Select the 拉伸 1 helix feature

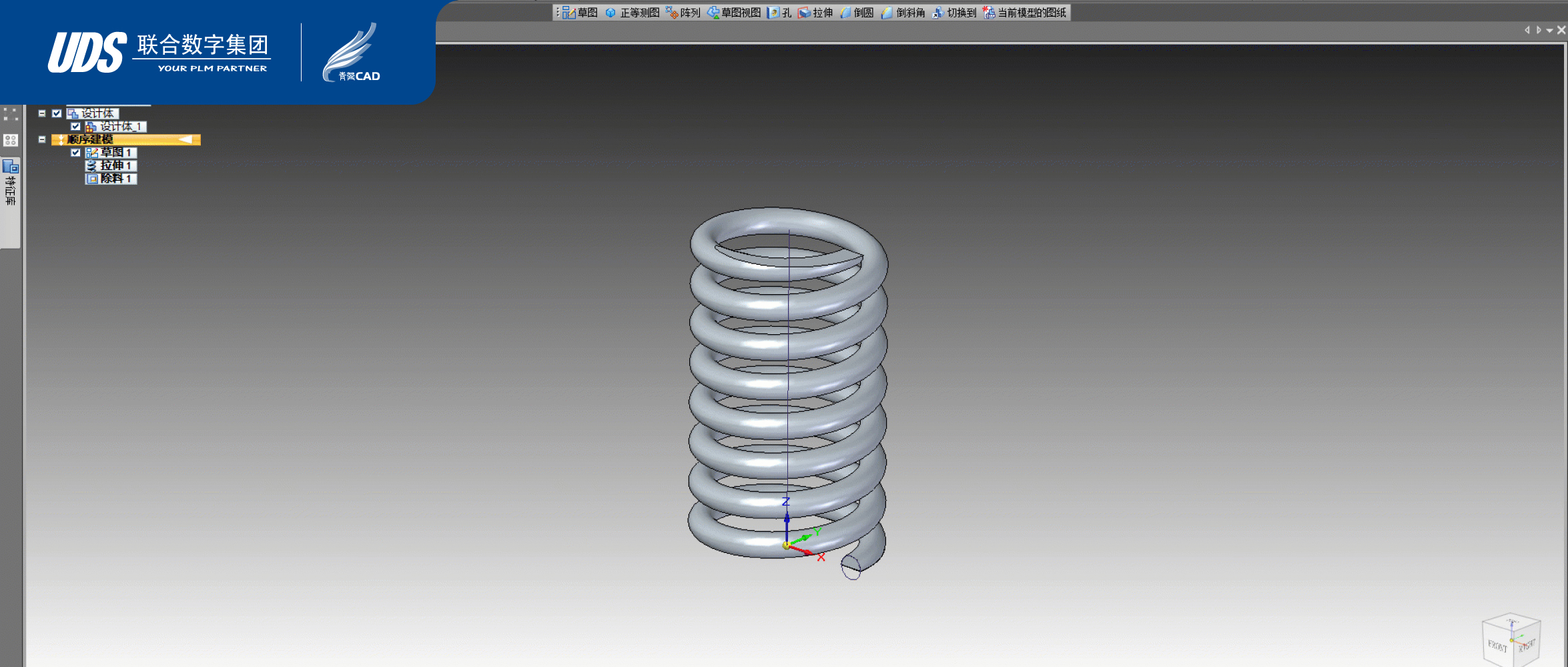tap(111, 165)
